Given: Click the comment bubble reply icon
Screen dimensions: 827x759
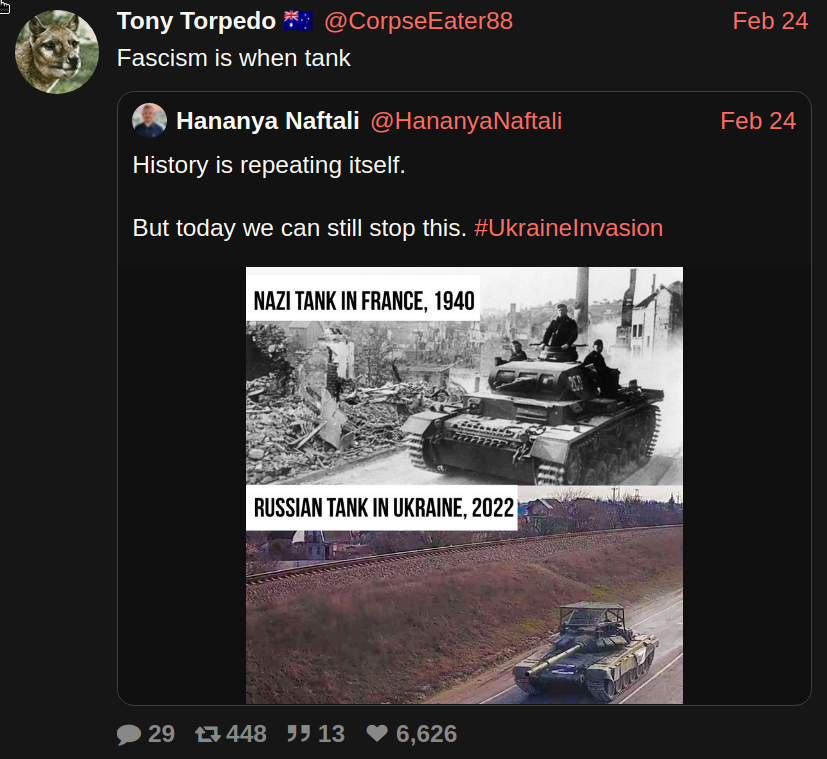Looking at the screenshot, I should tap(129, 735).
